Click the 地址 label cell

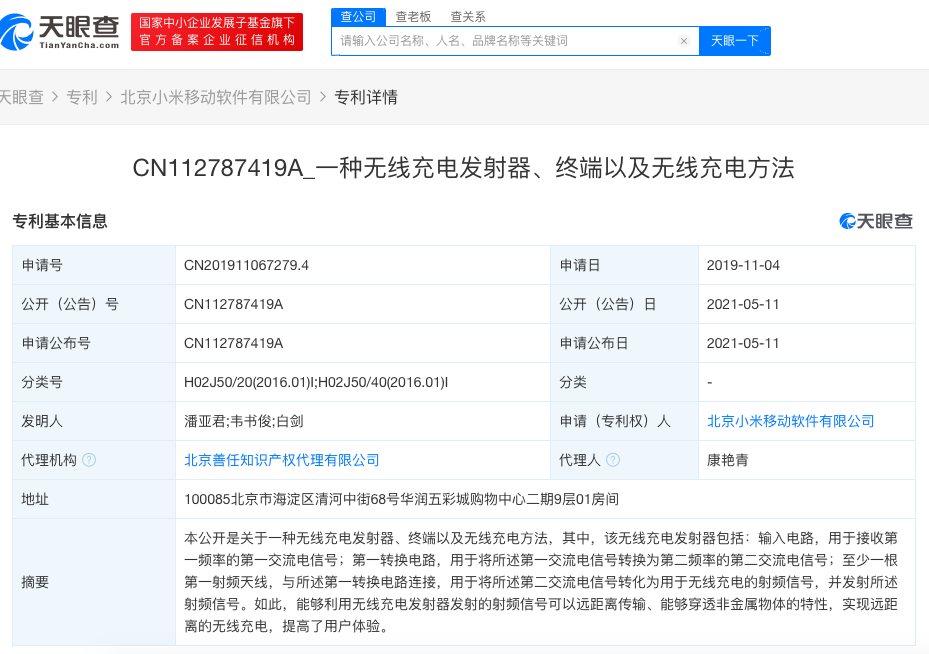tap(94, 499)
